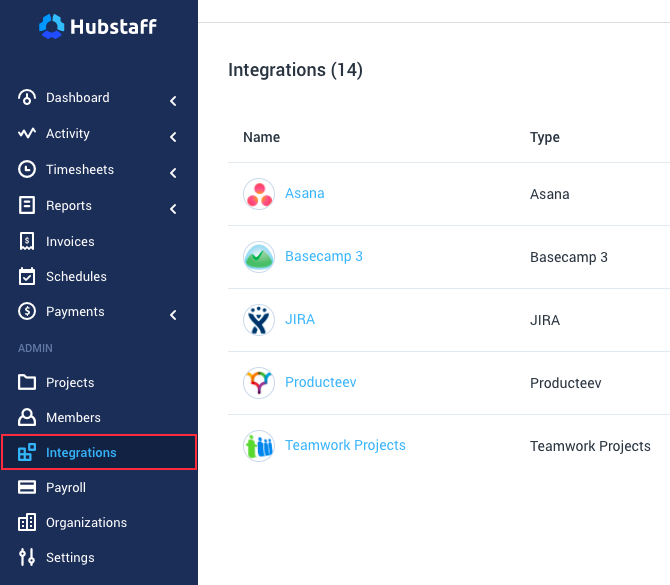670x585 pixels.
Task: Expand the Dashboard menu chevron
Action: [173, 101]
